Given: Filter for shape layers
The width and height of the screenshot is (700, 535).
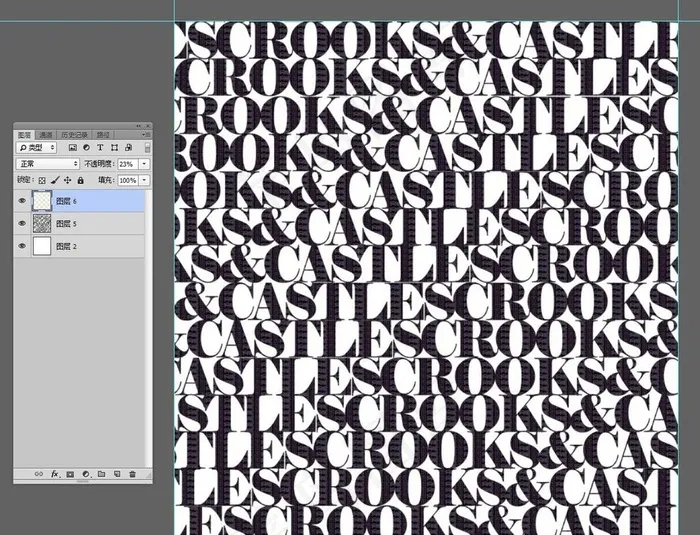Looking at the screenshot, I should 114,147.
